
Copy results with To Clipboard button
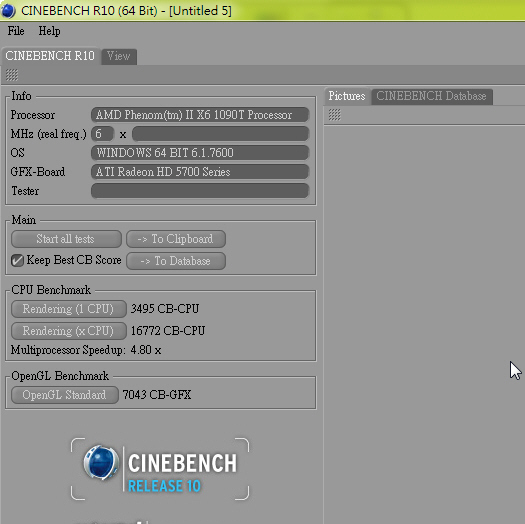click(176, 239)
